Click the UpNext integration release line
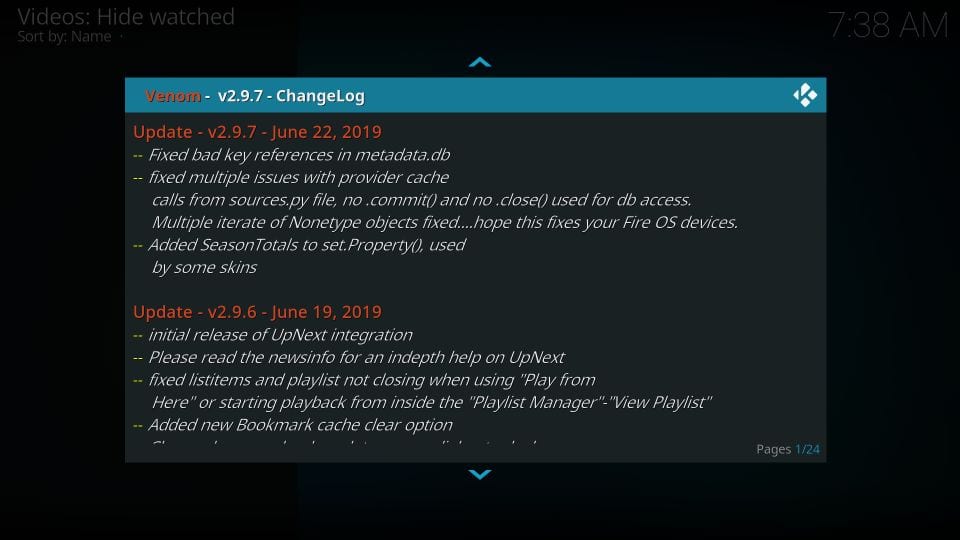Viewport: 960px width, 540px height. click(x=273, y=335)
